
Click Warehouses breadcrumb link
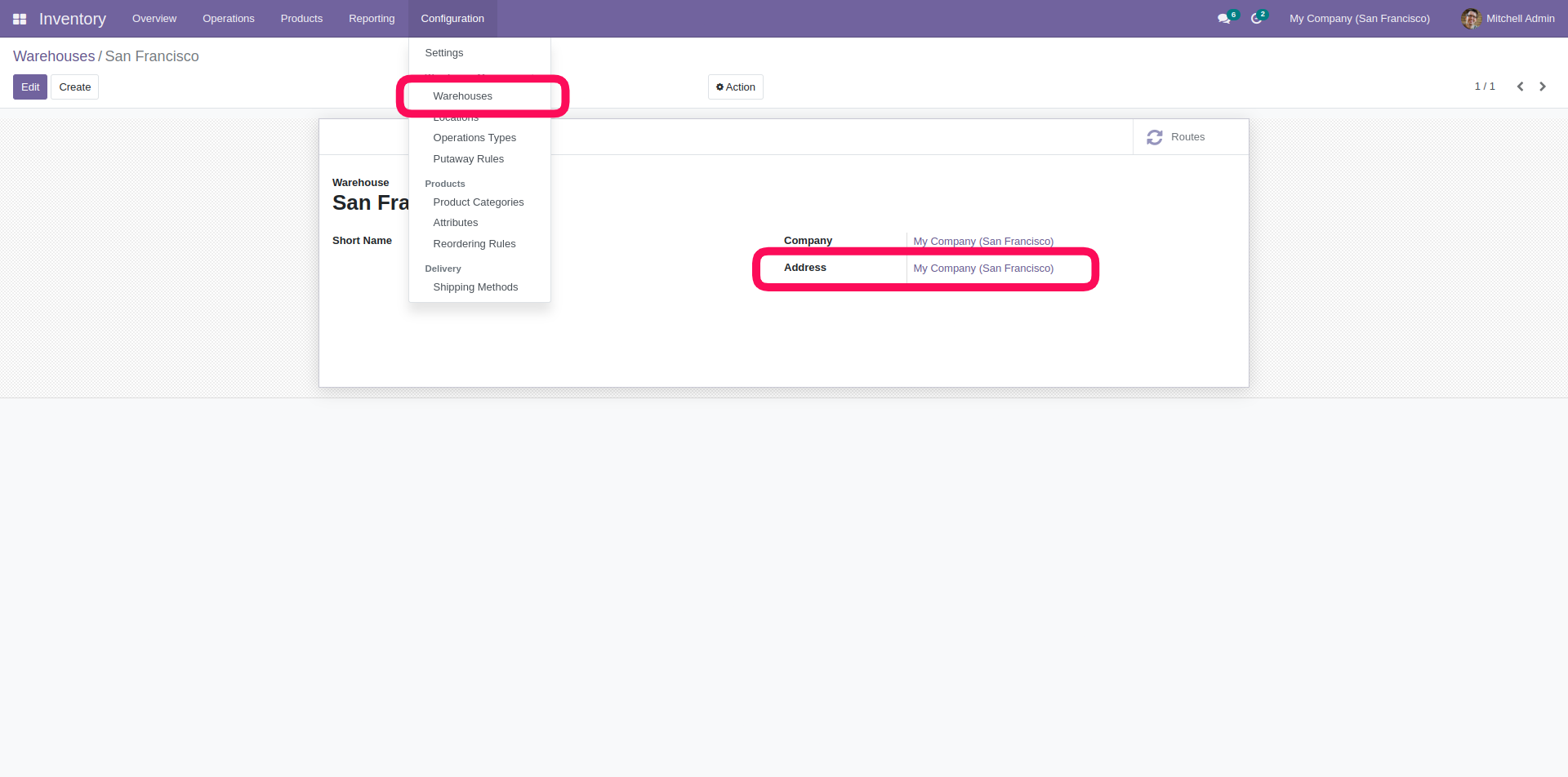pyautogui.click(x=54, y=56)
